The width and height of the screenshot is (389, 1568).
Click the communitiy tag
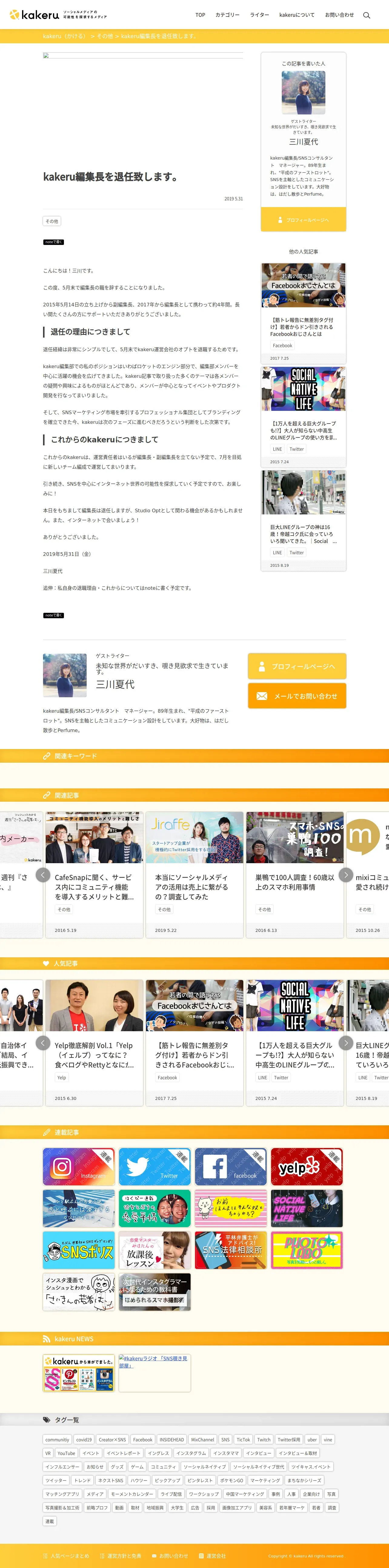[x=57, y=1440]
